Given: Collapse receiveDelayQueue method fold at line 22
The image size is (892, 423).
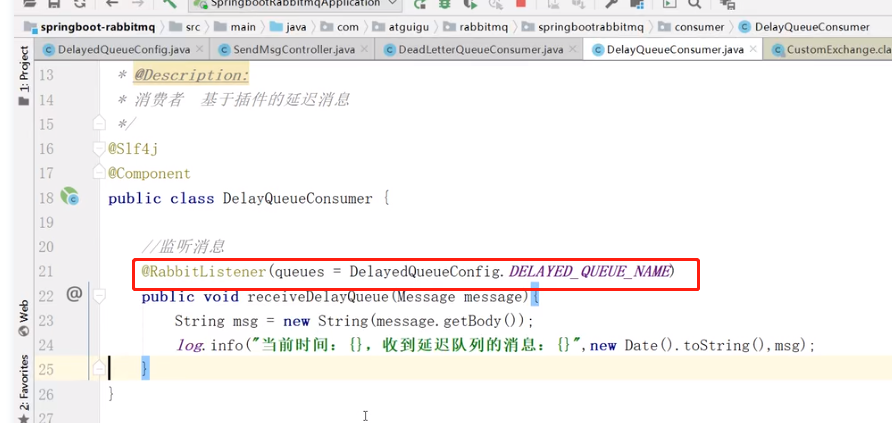Looking at the screenshot, I should [x=100, y=296].
